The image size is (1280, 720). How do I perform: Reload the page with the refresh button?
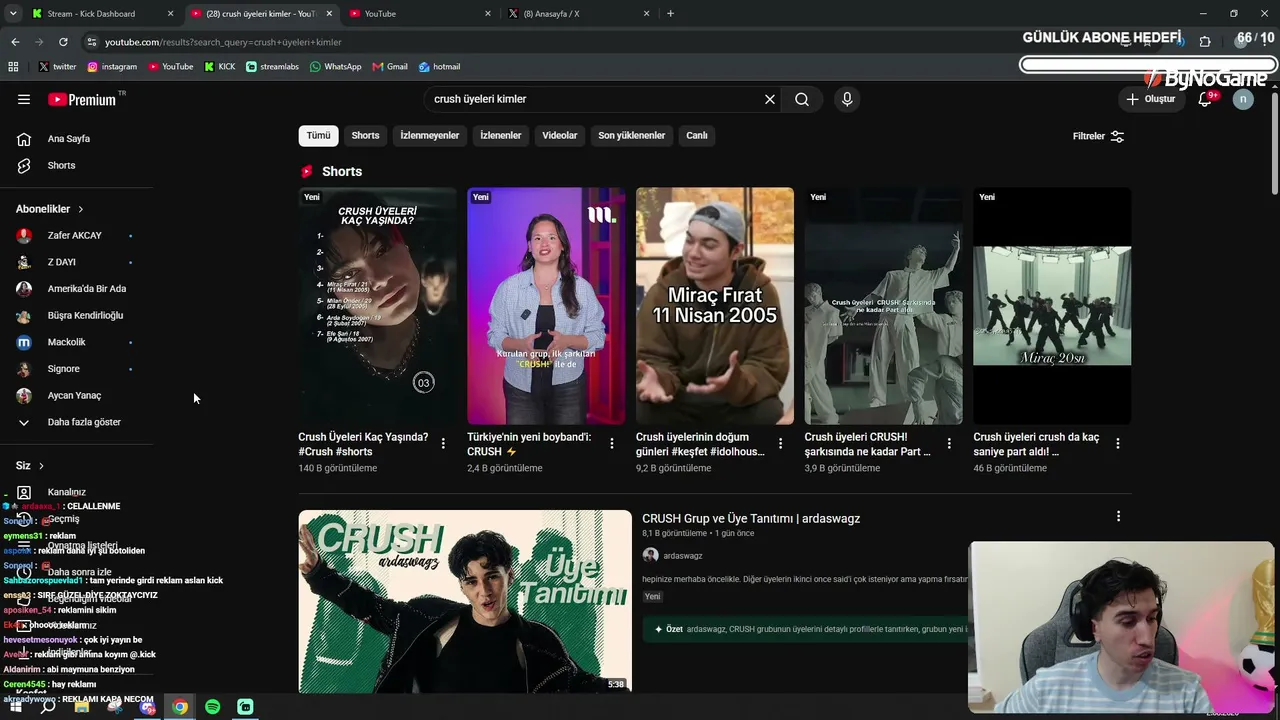pos(63,42)
